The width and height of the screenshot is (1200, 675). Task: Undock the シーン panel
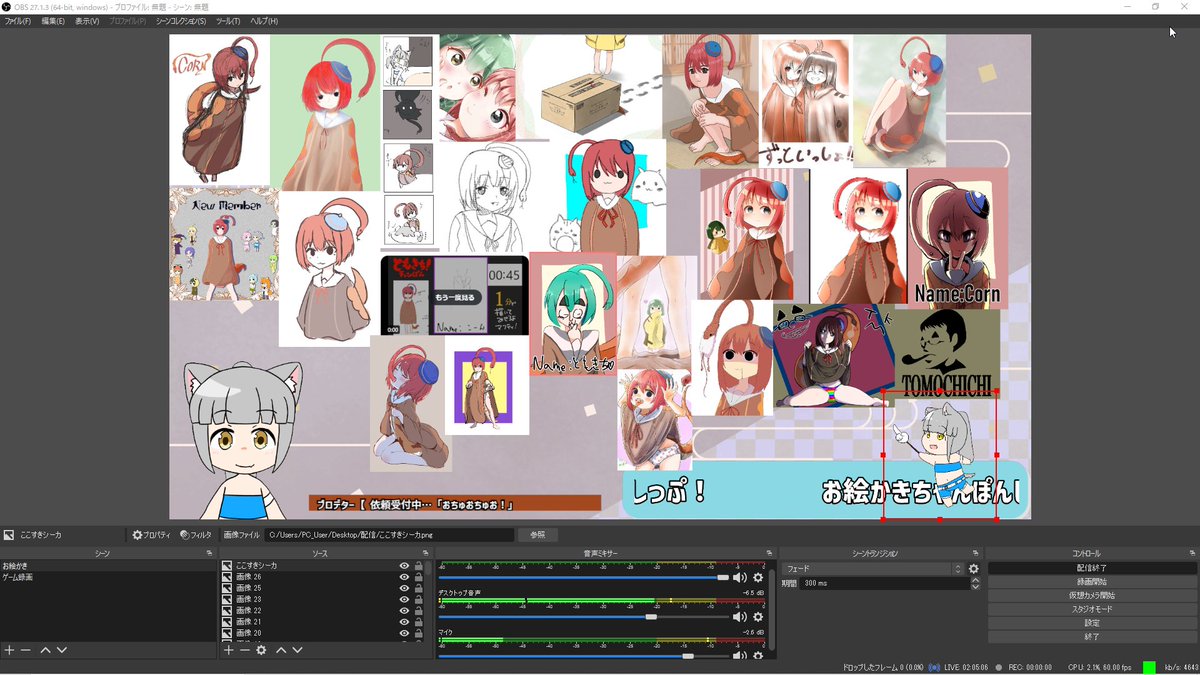(x=210, y=553)
